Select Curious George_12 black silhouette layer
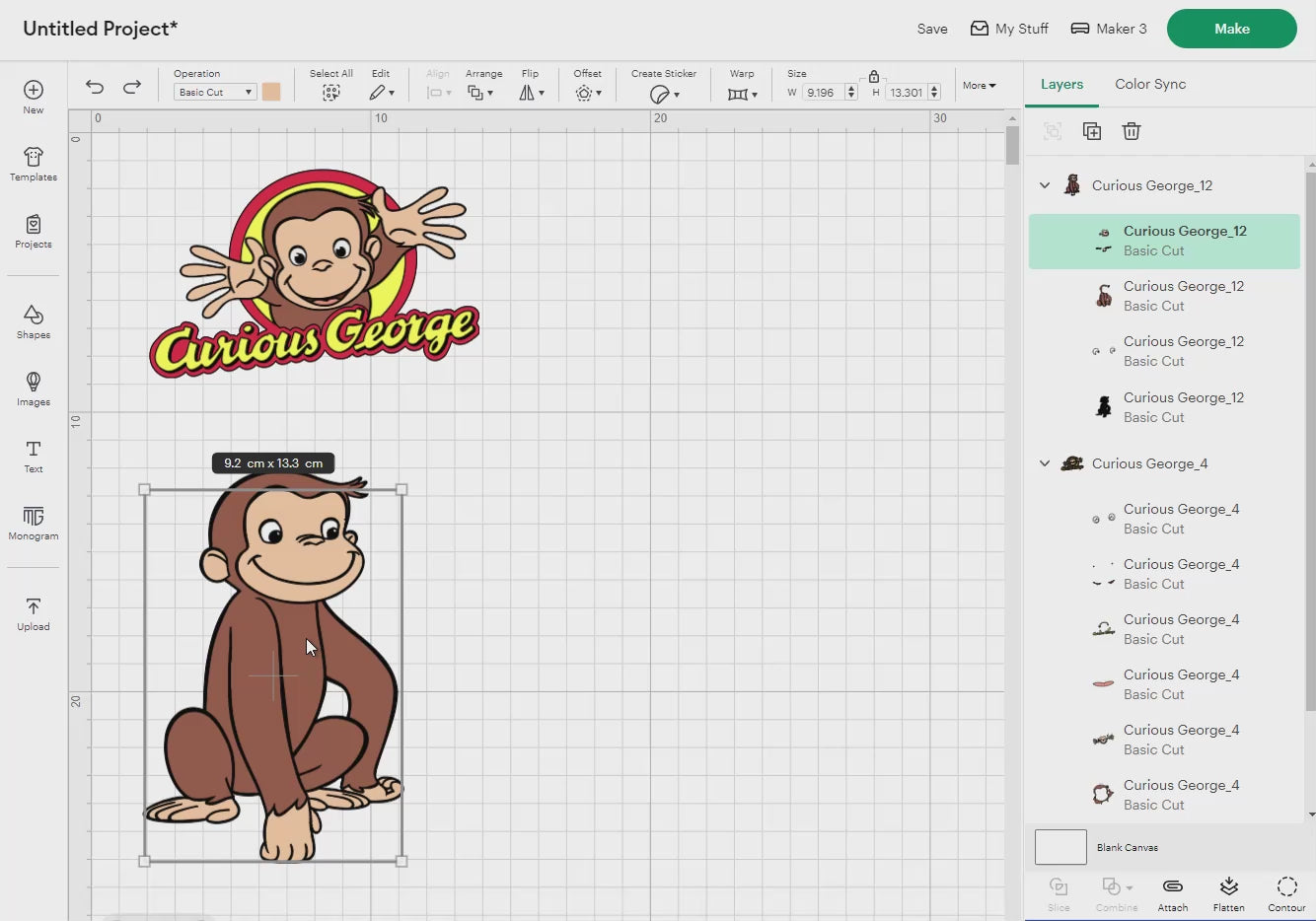 (x=1164, y=407)
